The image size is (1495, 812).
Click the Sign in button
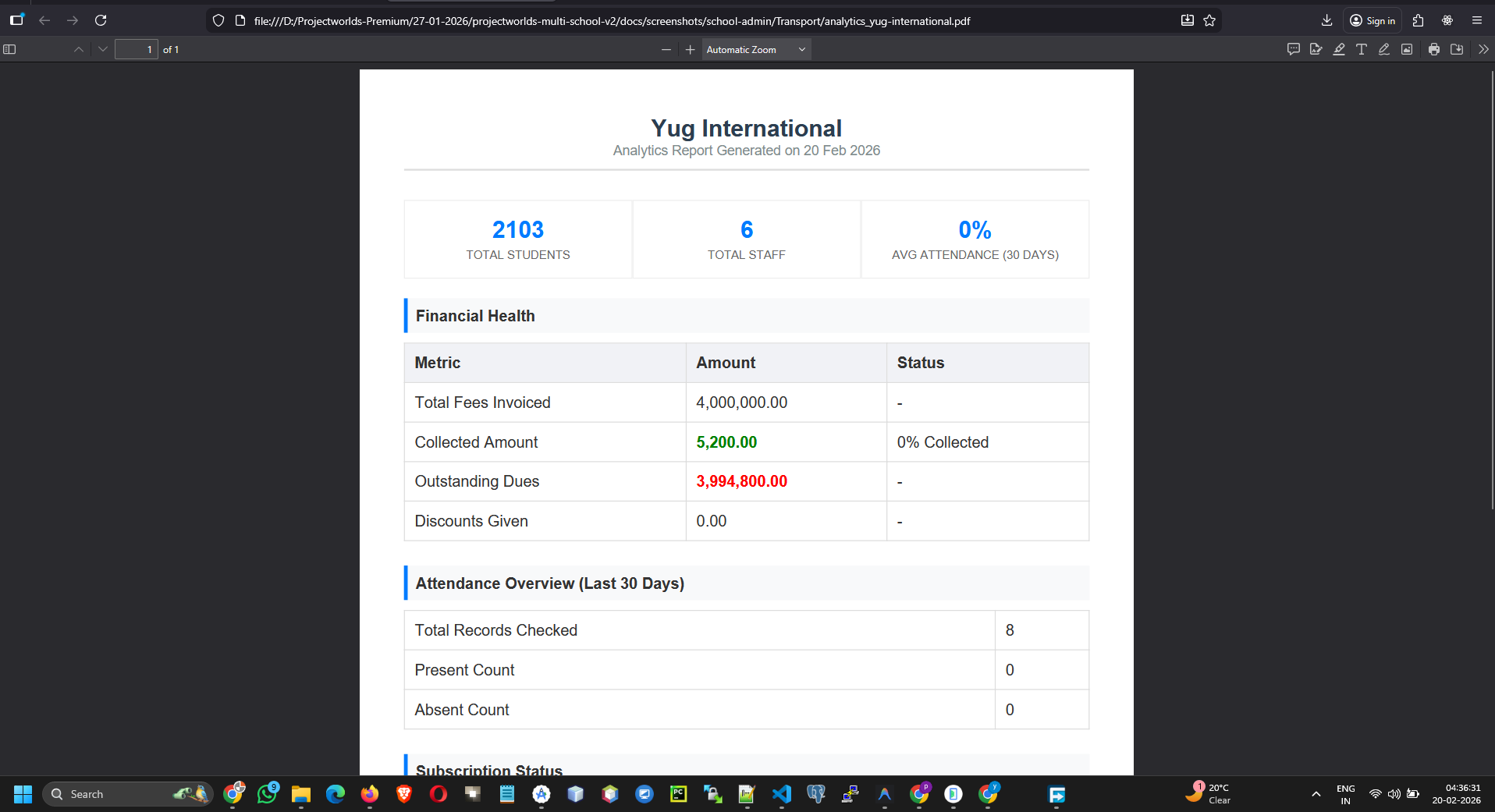[1373, 20]
